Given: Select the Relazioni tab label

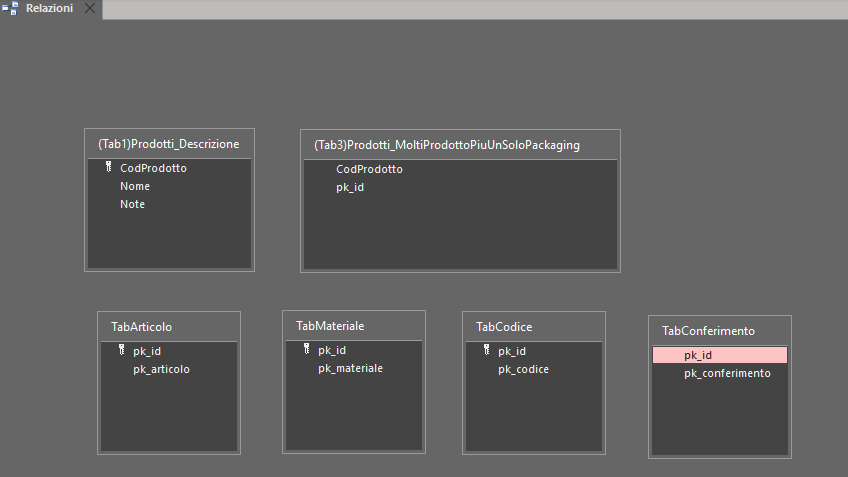Looking at the screenshot, I should click(49, 8).
